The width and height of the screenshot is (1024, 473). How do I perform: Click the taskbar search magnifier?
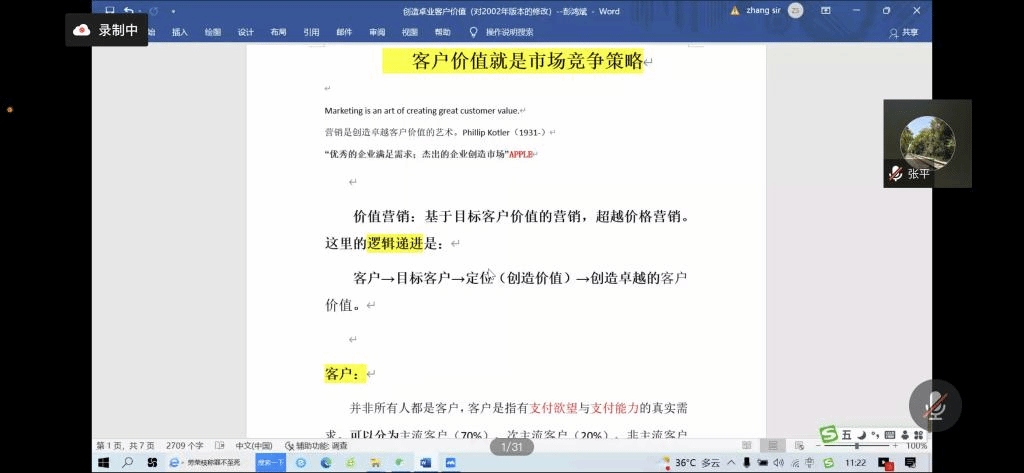(127, 463)
